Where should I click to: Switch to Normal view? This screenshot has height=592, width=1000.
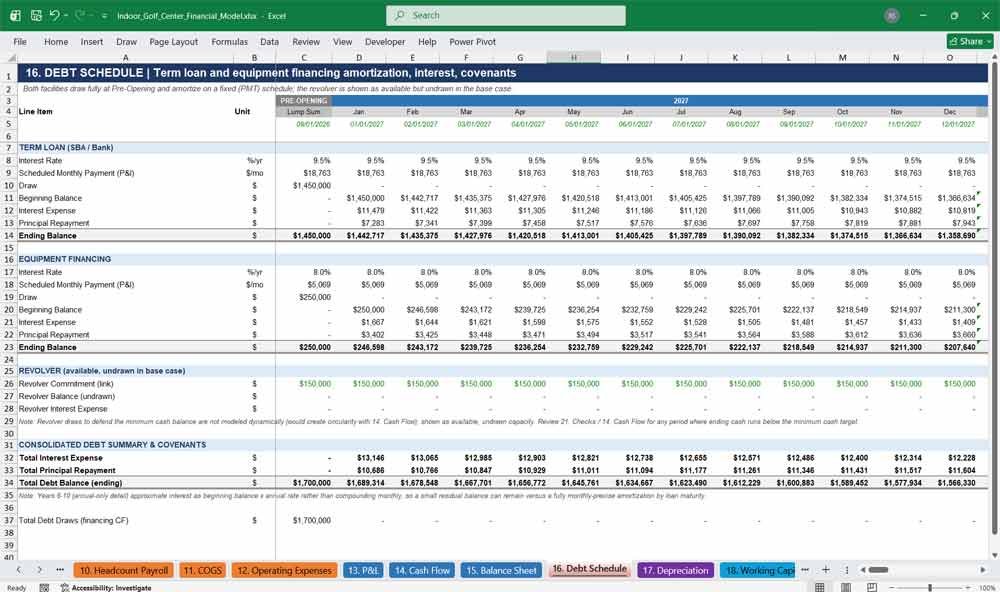tap(820, 587)
